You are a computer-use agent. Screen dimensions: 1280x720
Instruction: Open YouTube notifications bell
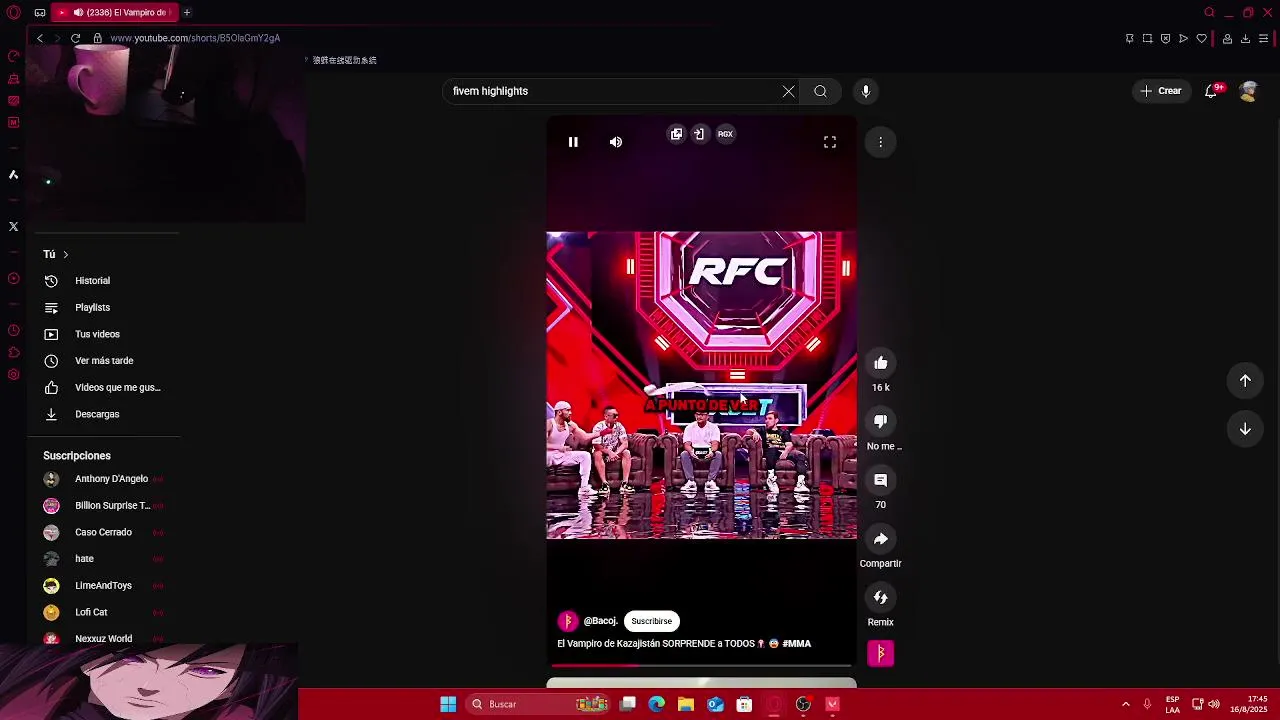coord(1211,91)
